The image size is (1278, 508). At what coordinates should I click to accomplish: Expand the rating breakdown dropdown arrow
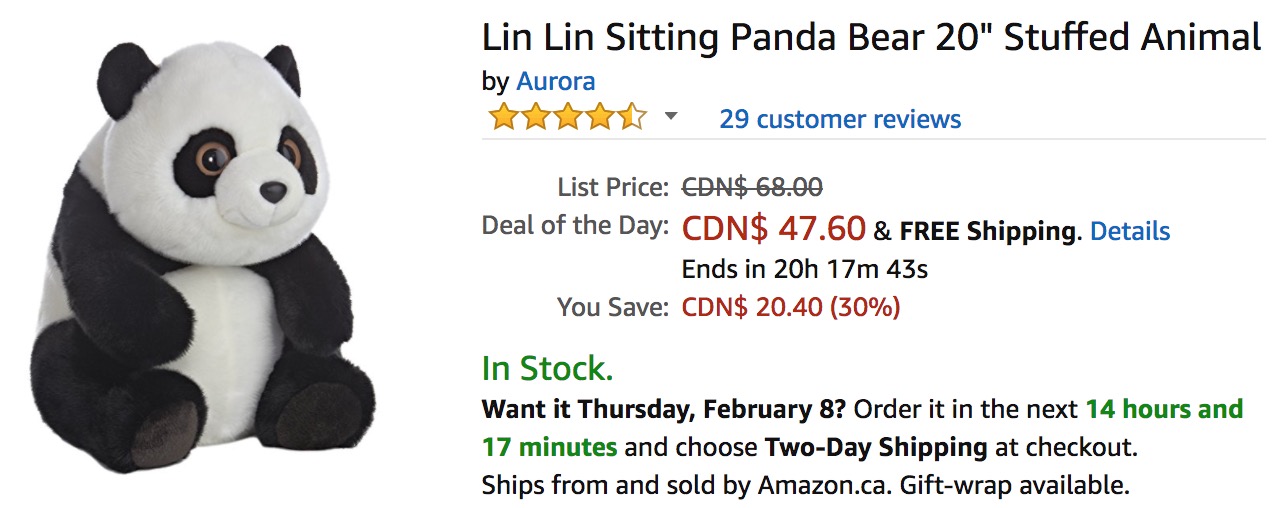tap(671, 117)
